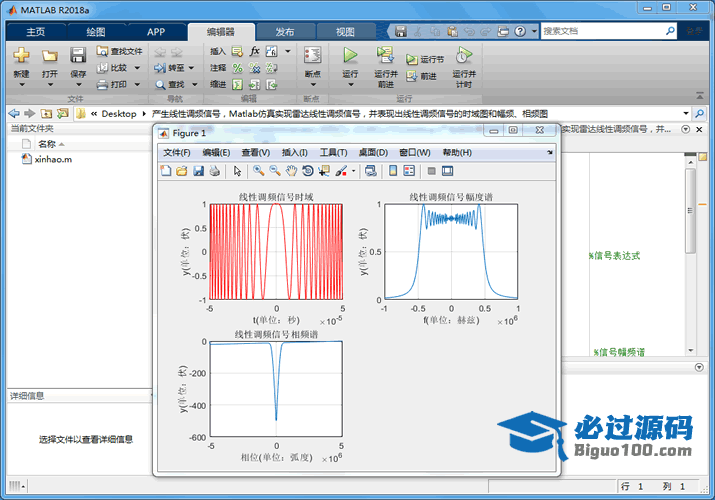The width and height of the screenshot is (715, 500).
Task: Switch to the Publish (发布) tab
Action: coord(285,32)
